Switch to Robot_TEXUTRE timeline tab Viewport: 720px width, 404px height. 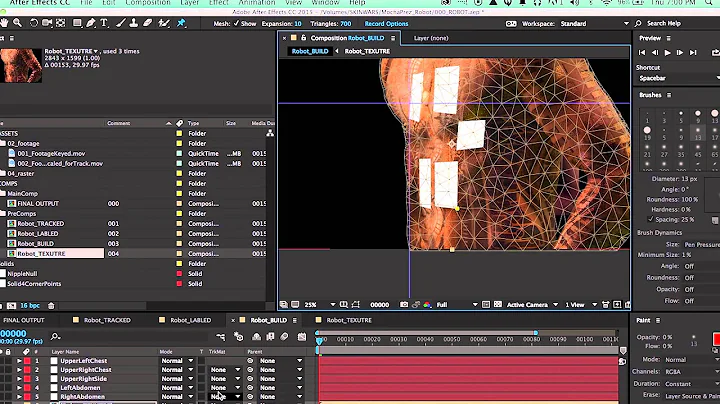[349, 320]
